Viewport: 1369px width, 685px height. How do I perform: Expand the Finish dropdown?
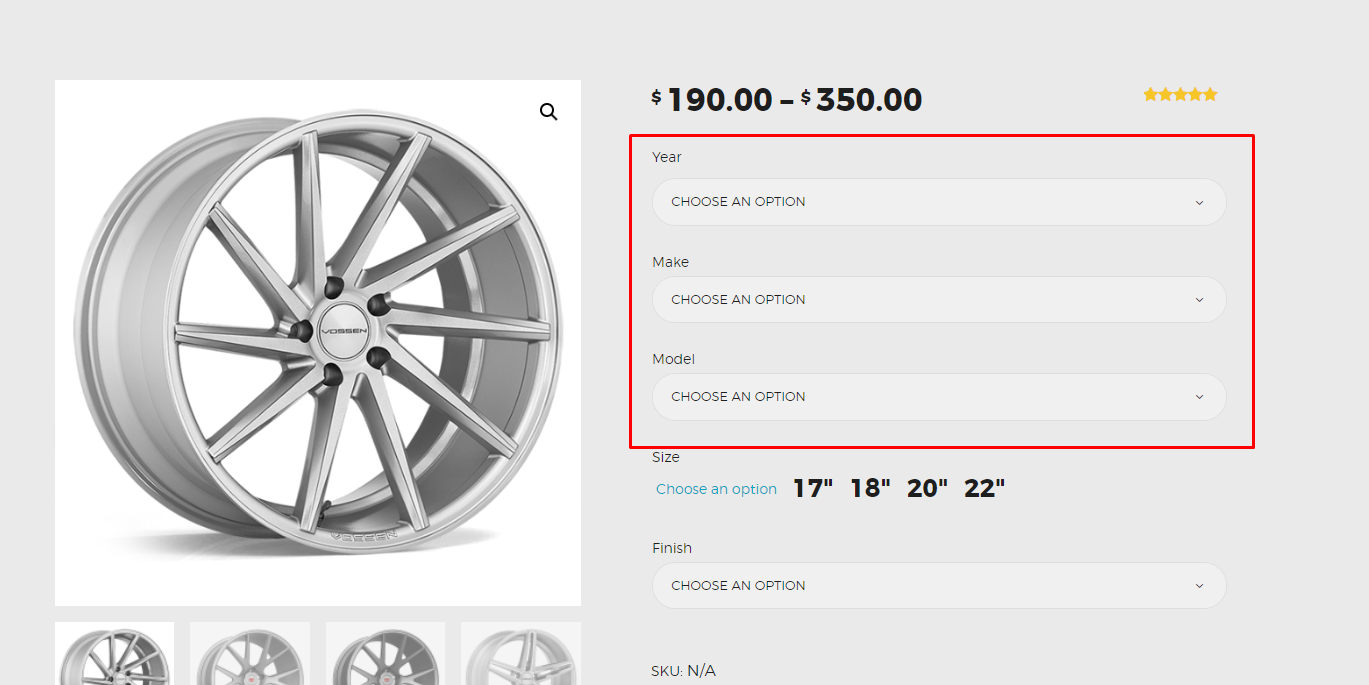coord(939,586)
